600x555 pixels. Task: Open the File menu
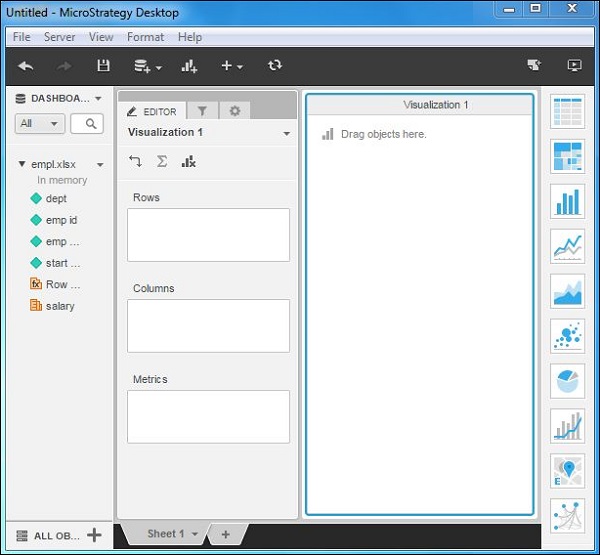click(x=21, y=37)
